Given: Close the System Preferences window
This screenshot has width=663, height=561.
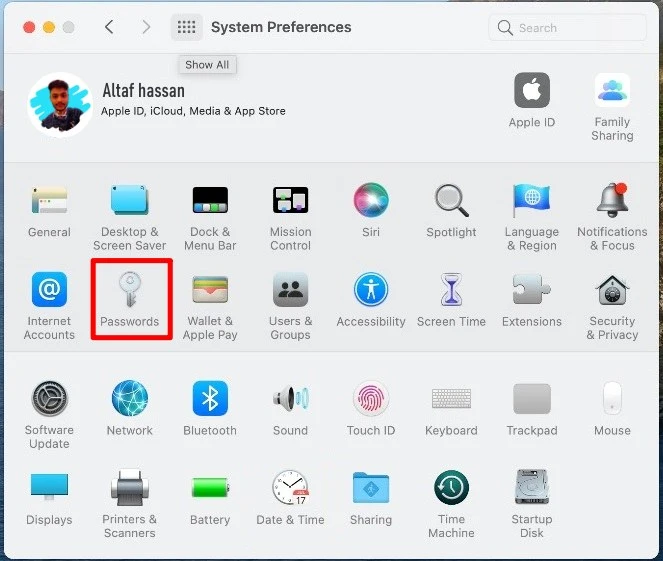Looking at the screenshot, I should [x=29, y=27].
